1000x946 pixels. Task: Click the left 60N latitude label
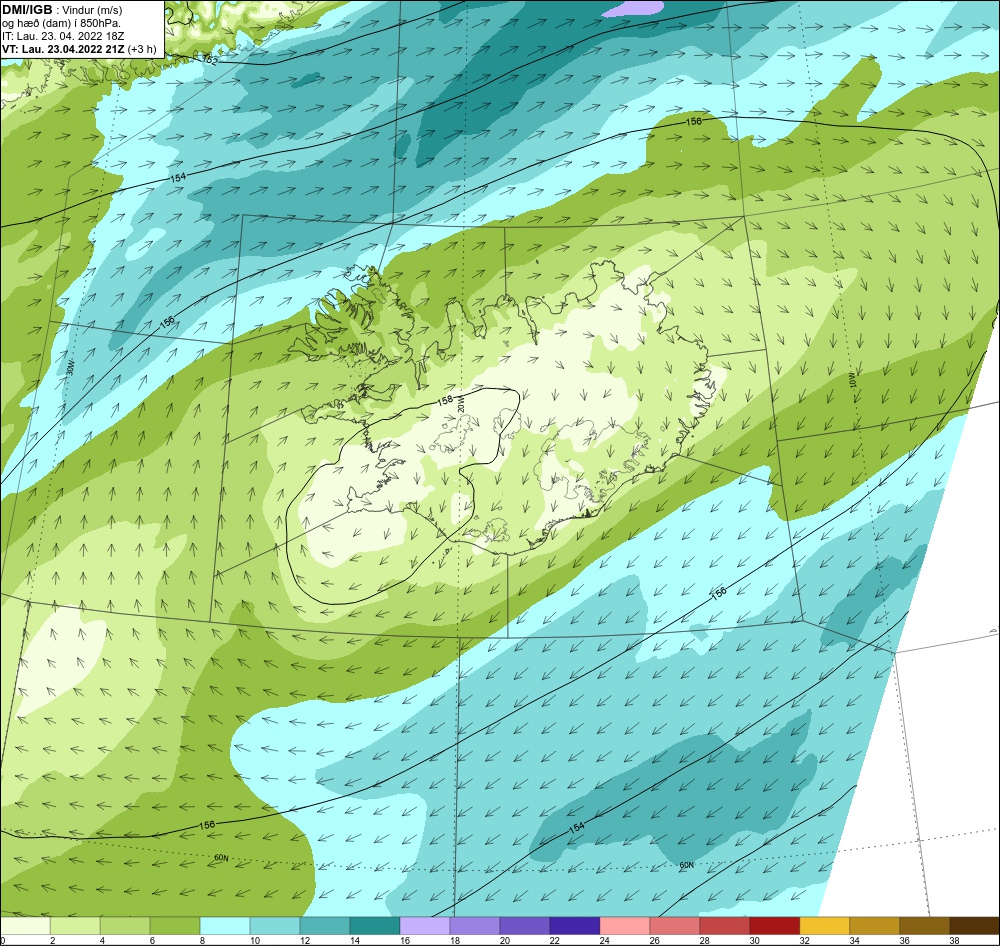[221, 858]
